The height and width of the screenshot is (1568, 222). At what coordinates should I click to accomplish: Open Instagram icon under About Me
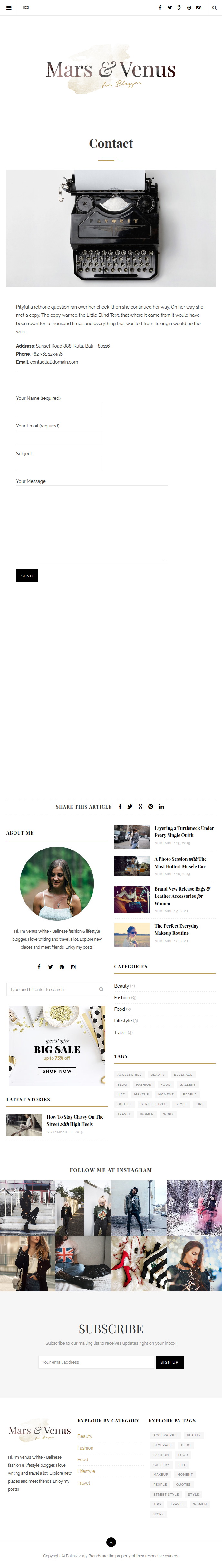(x=73, y=967)
